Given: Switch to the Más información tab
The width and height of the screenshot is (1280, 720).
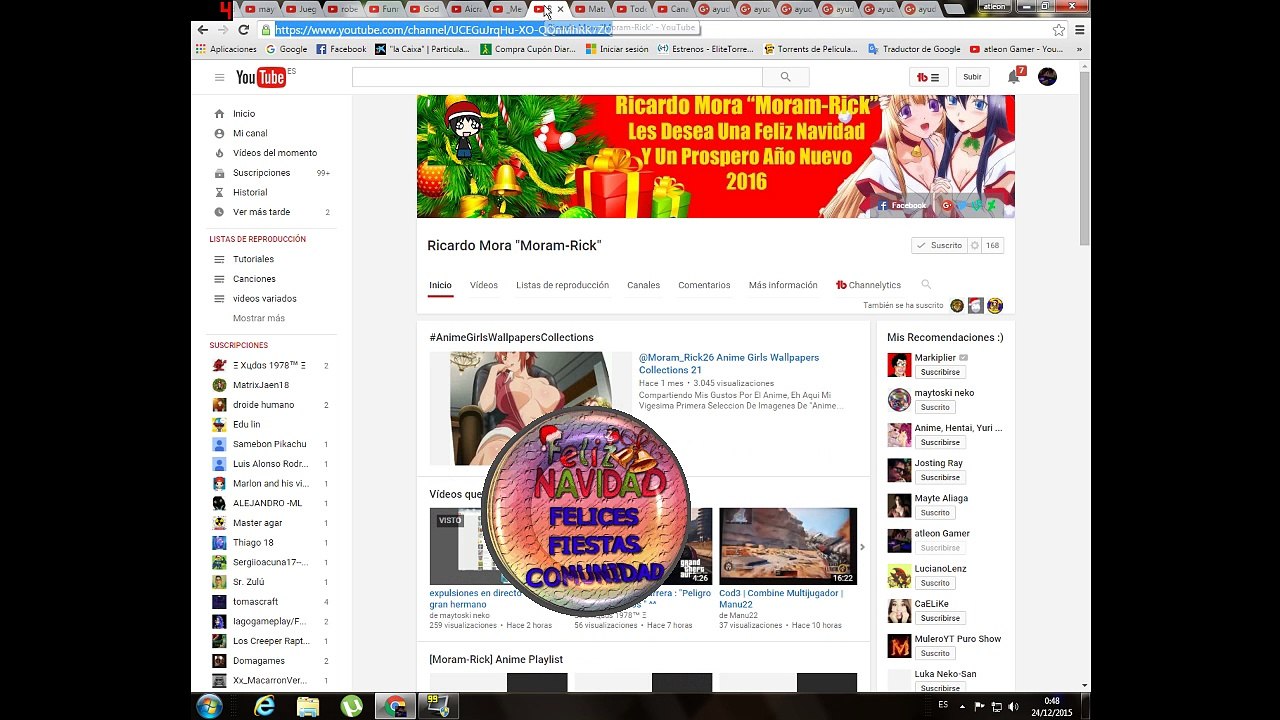Looking at the screenshot, I should pyautogui.click(x=783, y=285).
